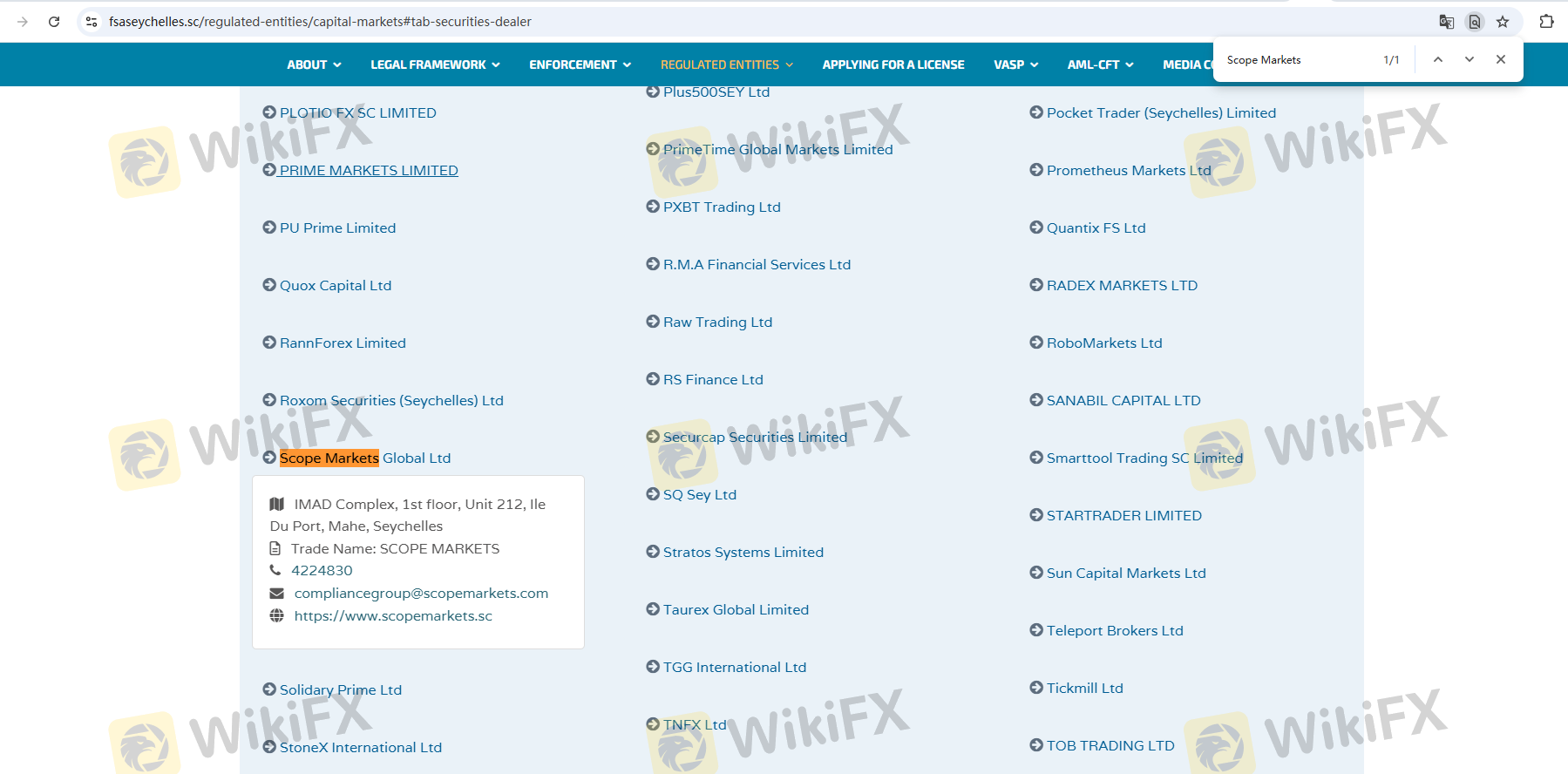
Task: Click the arrow icon beside Quantix FS Ltd
Action: (1036, 227)
